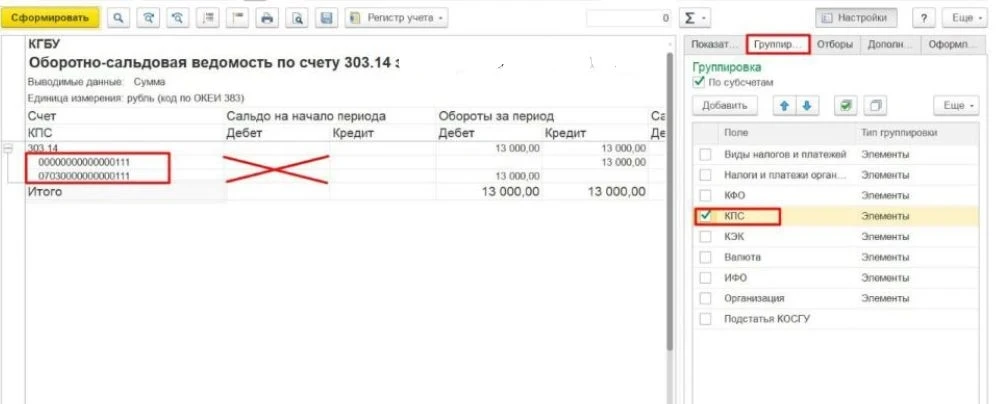The width and height of the screenshot is (1000, 404).
Task: Enable Виды налогов и платежей checkbox
Action: 705,154
